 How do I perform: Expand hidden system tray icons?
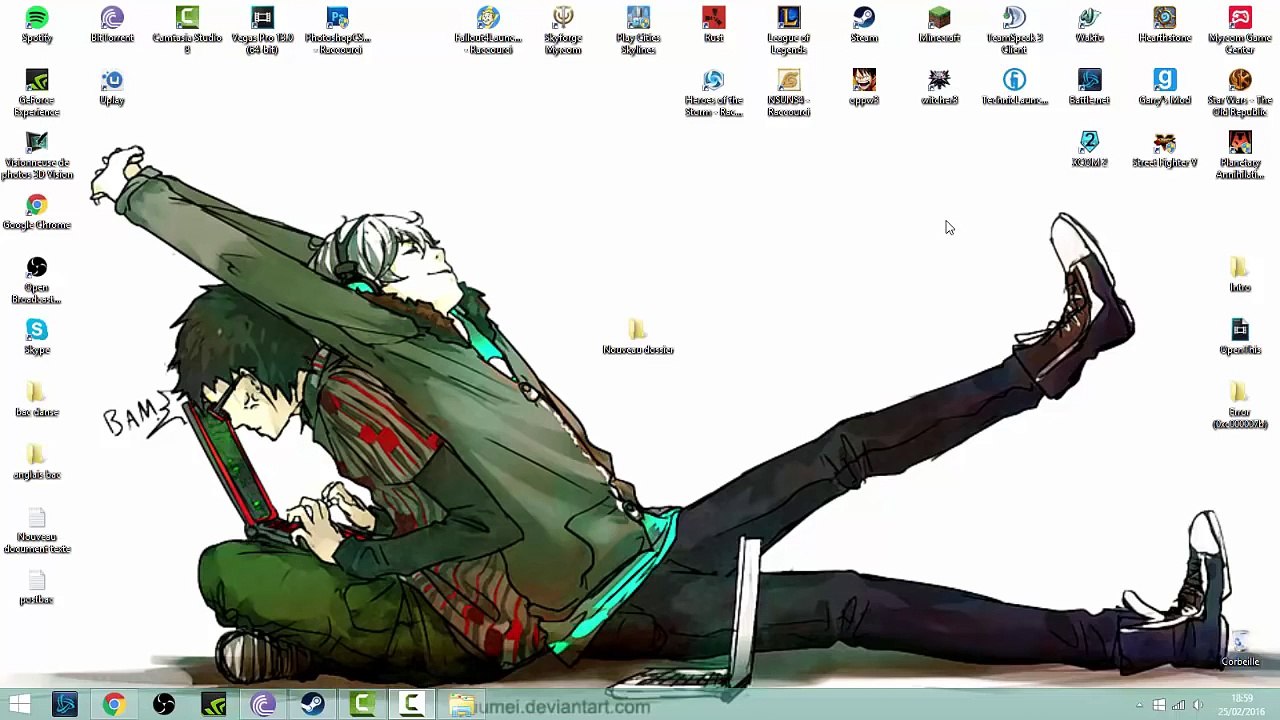click(1139, 705)
